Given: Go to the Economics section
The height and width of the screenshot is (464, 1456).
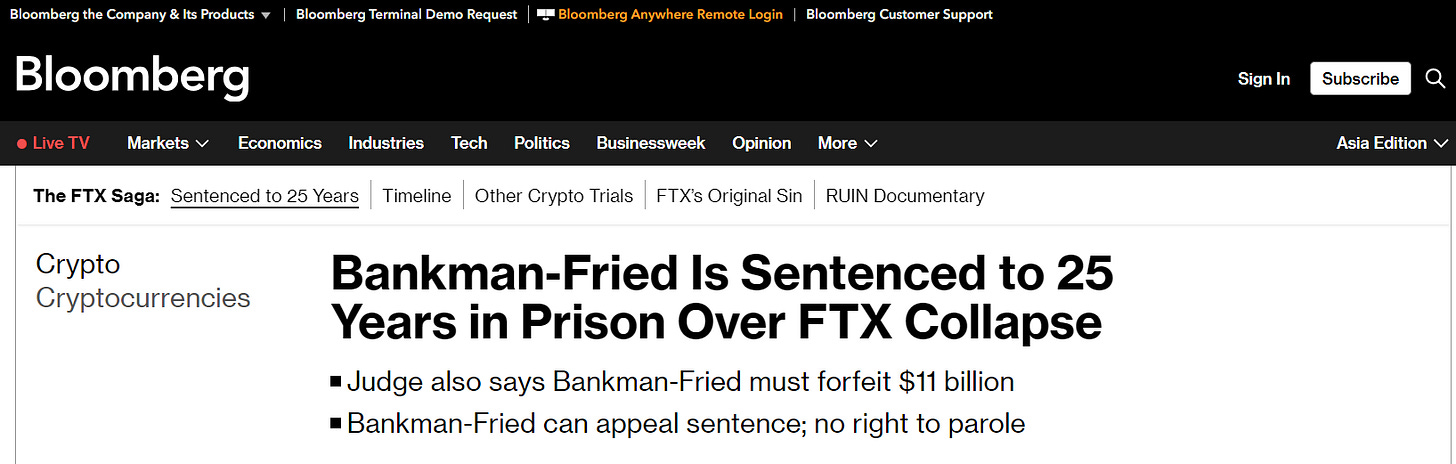Looking at the screenshot, I should coord(280,143).
